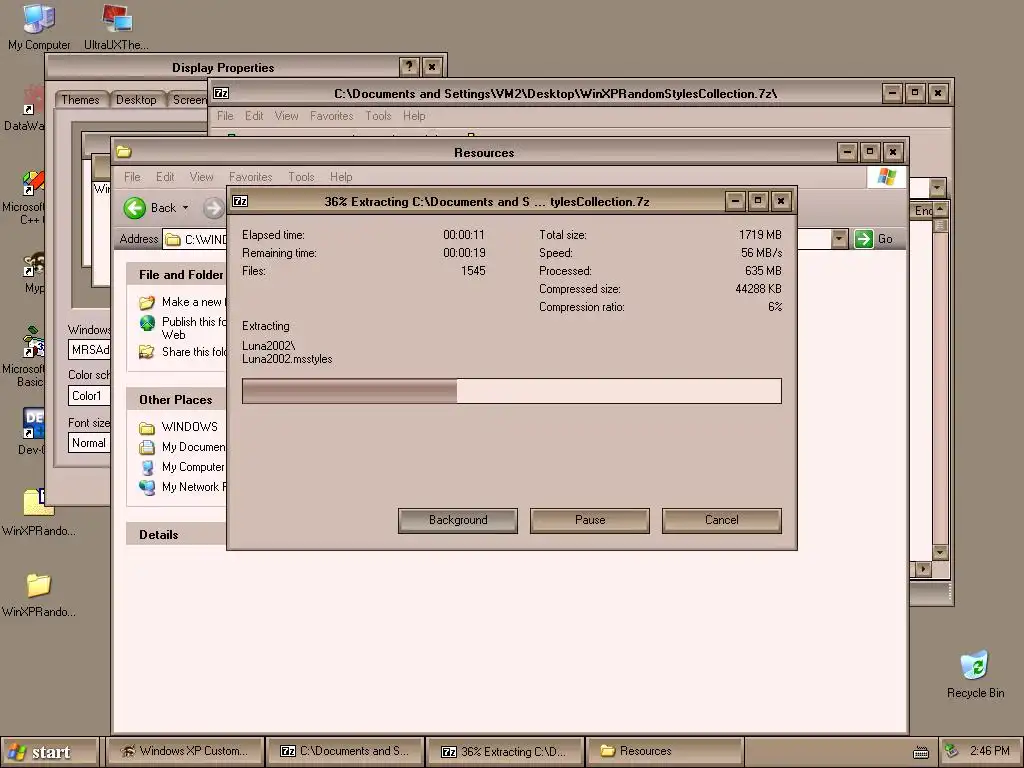Viewport: 1024px width, 768px height.
Task: Click the My Documents icon in Other Places
Action: coord(147,447)
